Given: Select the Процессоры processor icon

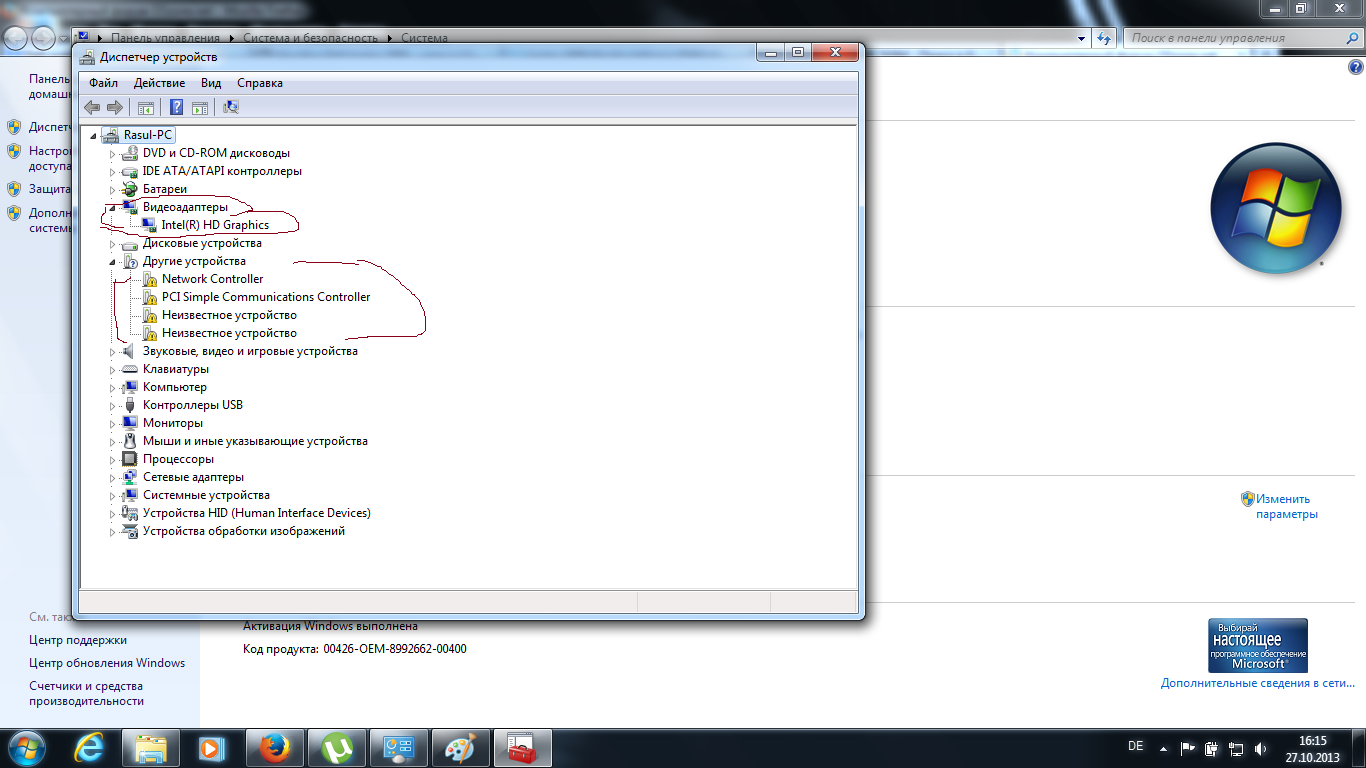Looking at the screenshot, I should point(129,459).
